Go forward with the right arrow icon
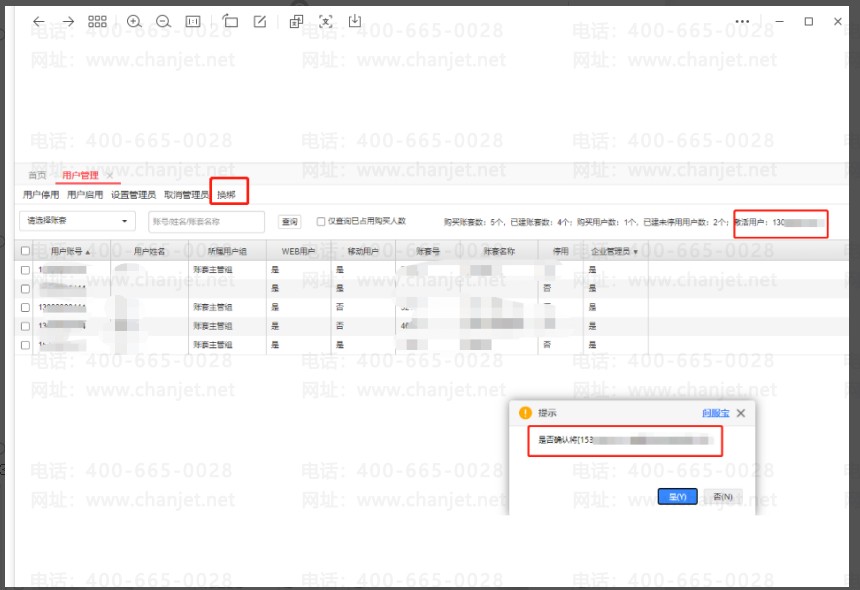The width and height of the screenshot is (860, 590). click(68, 21)
